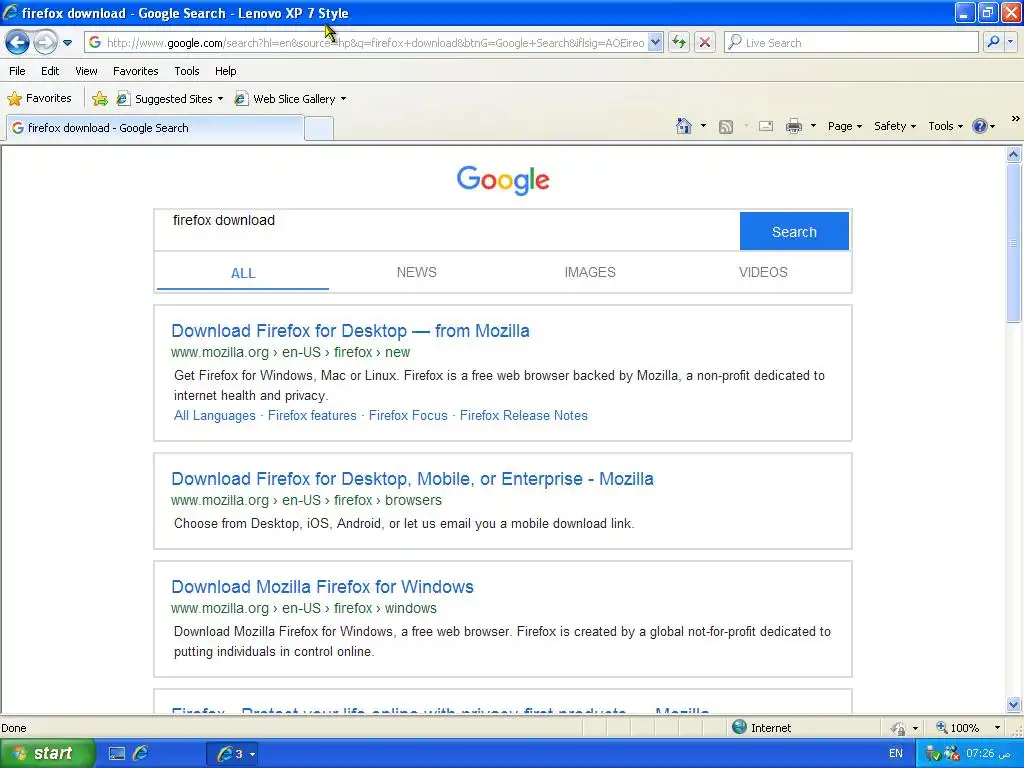Click the Live Search input box

click(851, 42)
